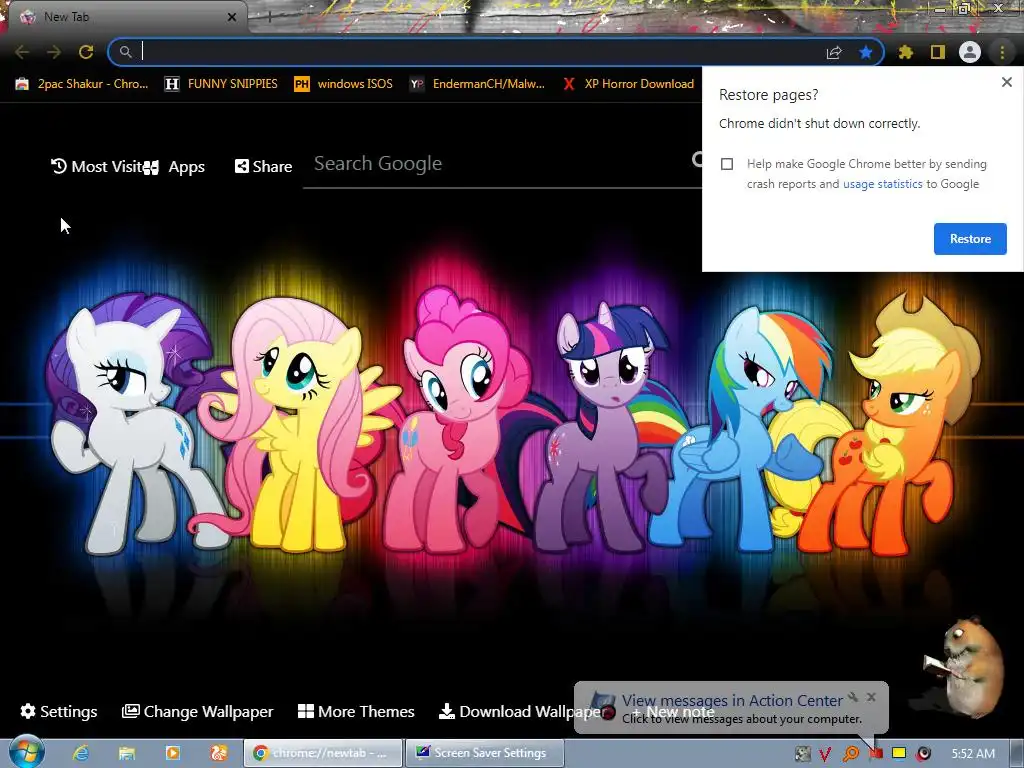The height and width of the screenshot is (768, 1024).
Task: Click the red speaker tray icon
Action: (x=923, y=754)
